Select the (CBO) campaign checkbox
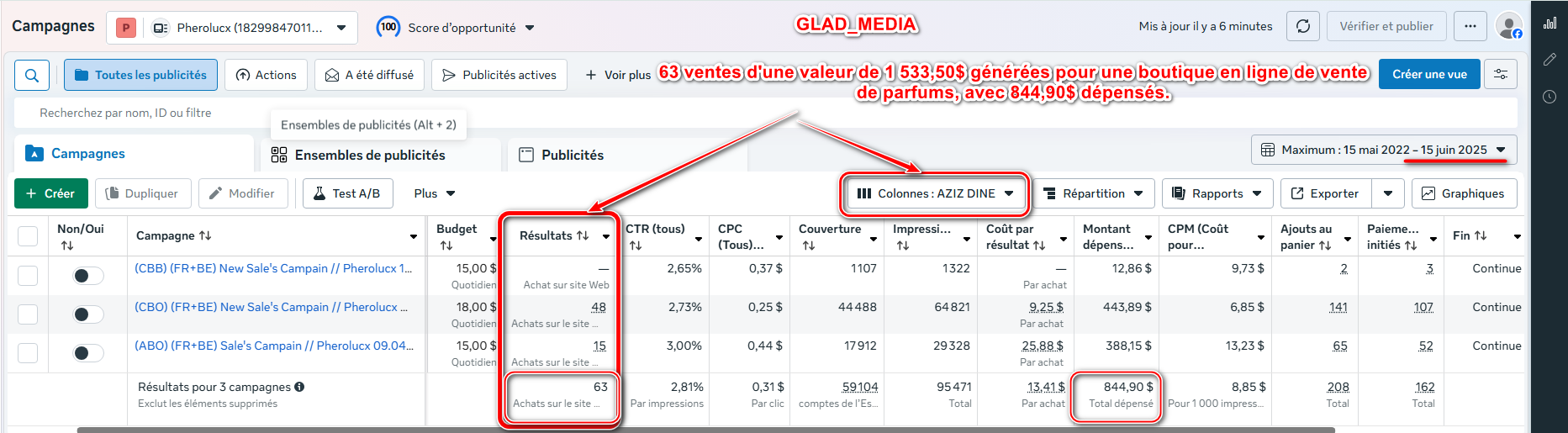The width and height of the screenshot is (1568, 433). (x=28, y=314)
